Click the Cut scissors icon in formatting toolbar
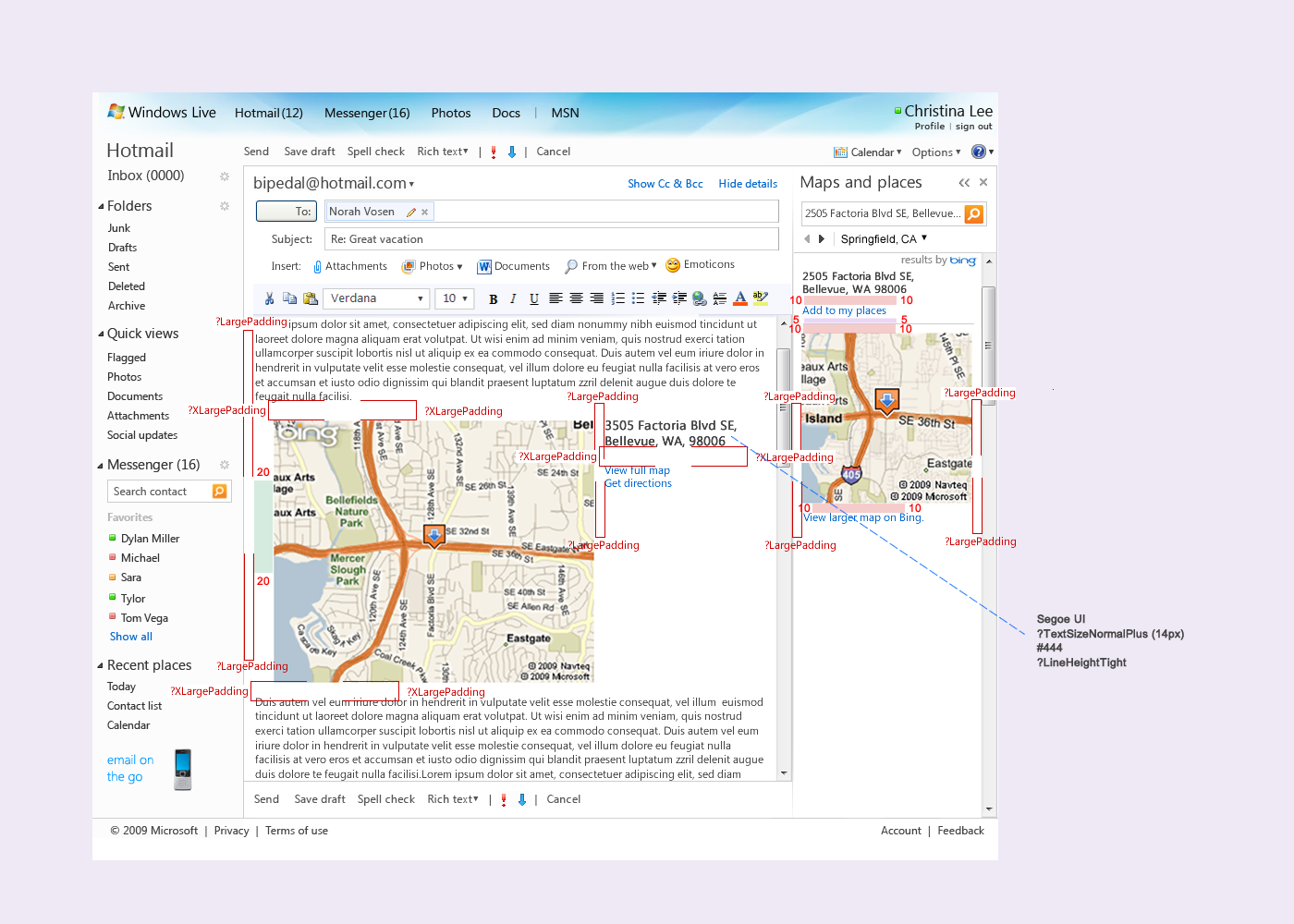 click(269, 298)
